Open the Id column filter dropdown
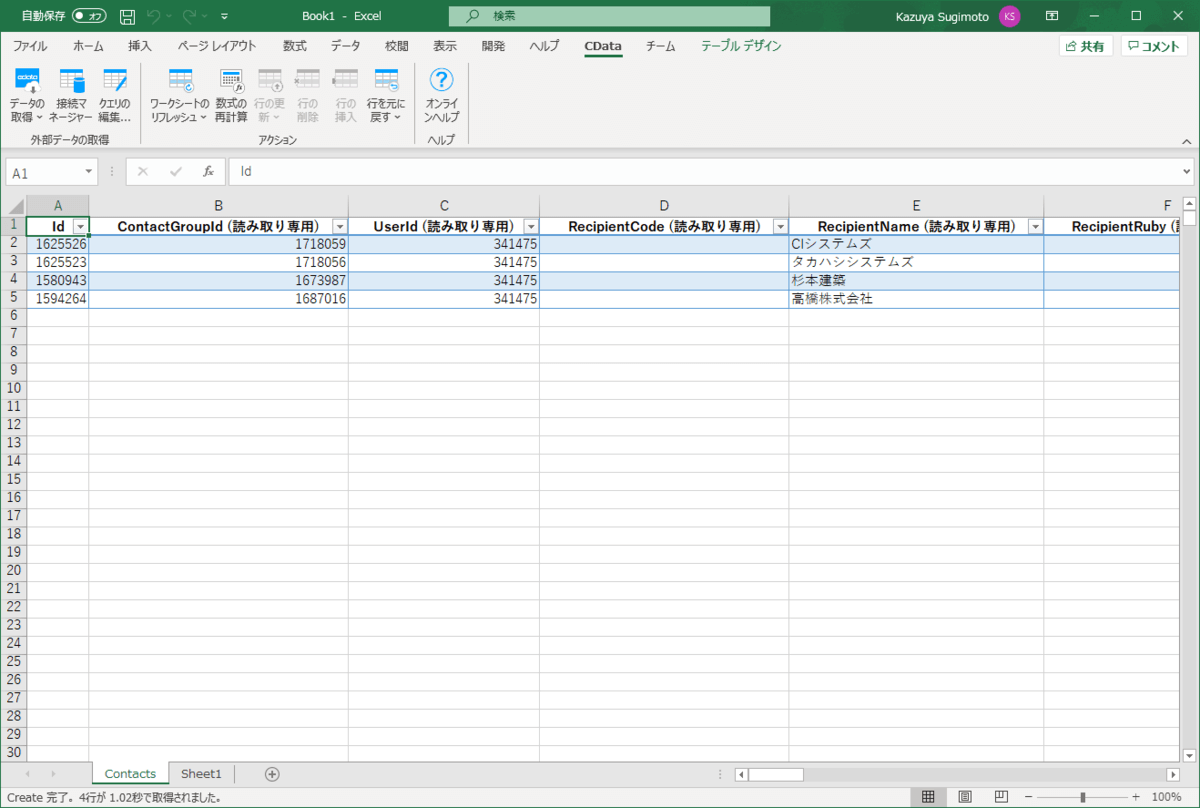Screen dimensions: 1200x808 pos(81,227)
